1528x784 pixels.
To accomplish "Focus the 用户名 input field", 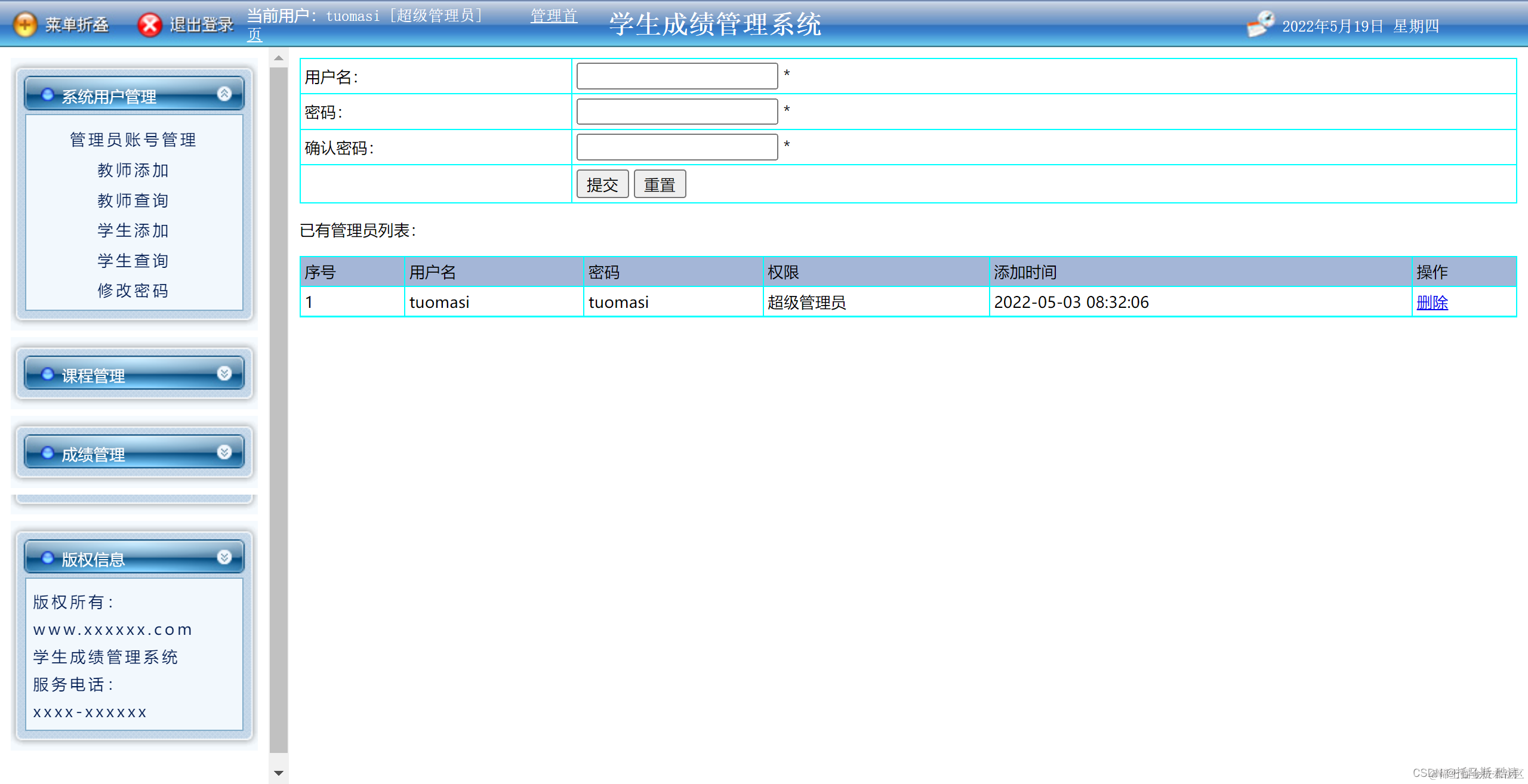I will pyautogui.click(x=676, y=76).
